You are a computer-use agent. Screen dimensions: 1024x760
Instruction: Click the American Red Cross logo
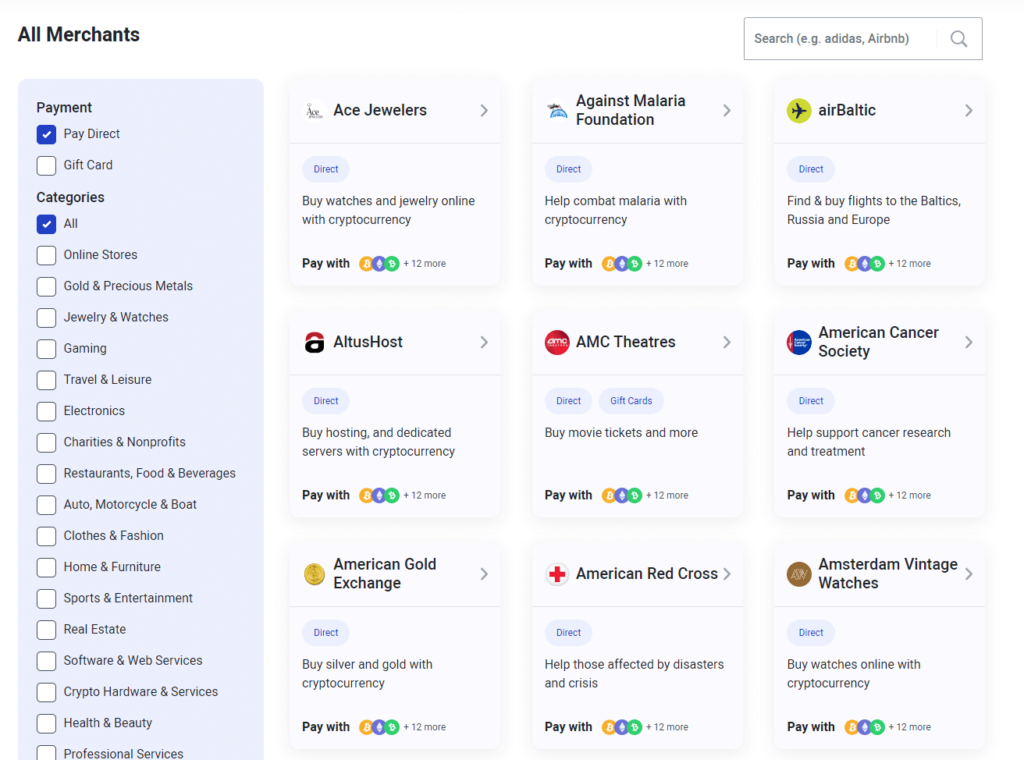tap(557, 574)
